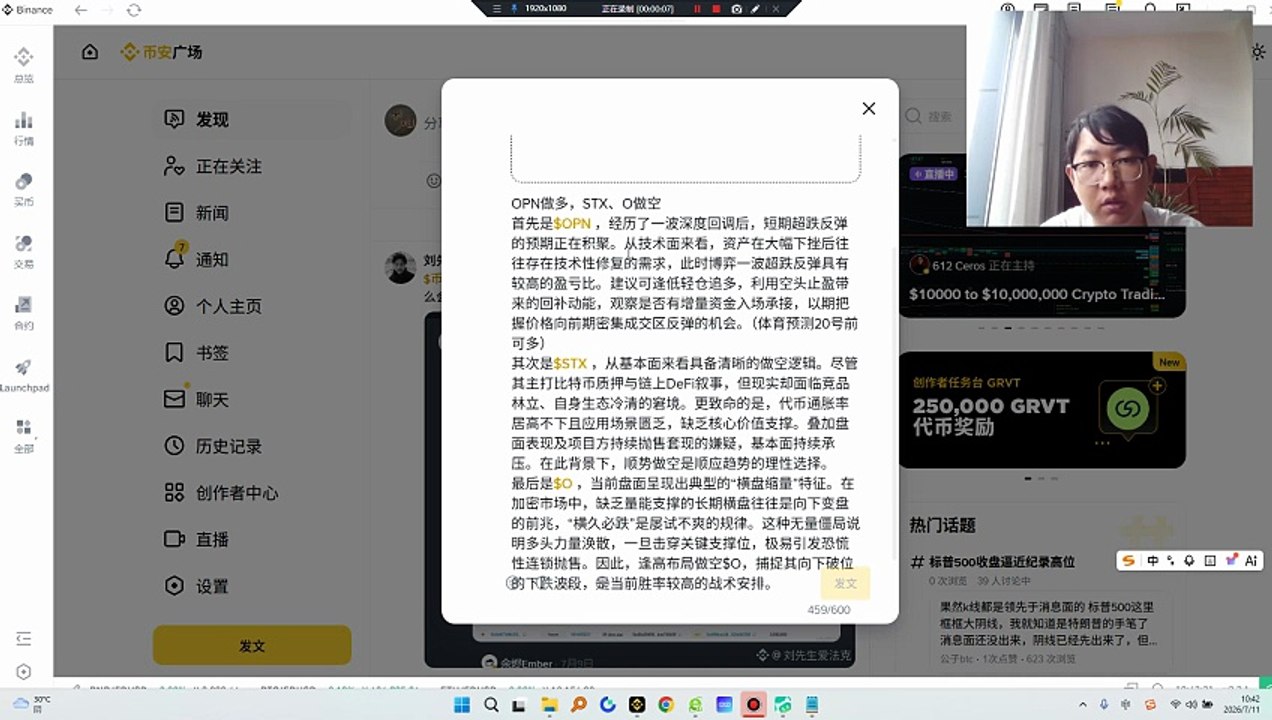
Task: Click the emoji icon beside the post dialog
Action: click(433, 181)
